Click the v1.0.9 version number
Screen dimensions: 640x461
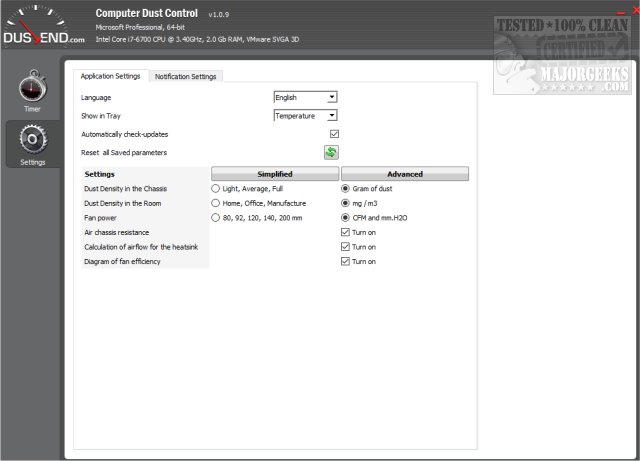pos(219,14)
